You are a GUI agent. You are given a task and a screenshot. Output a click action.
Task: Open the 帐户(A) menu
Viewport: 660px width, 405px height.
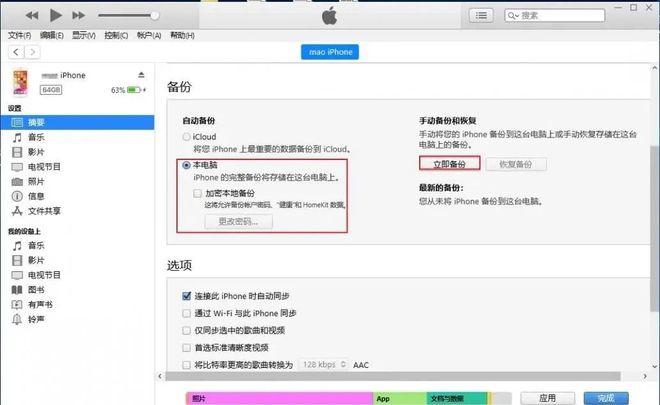(x=149, y=35)
